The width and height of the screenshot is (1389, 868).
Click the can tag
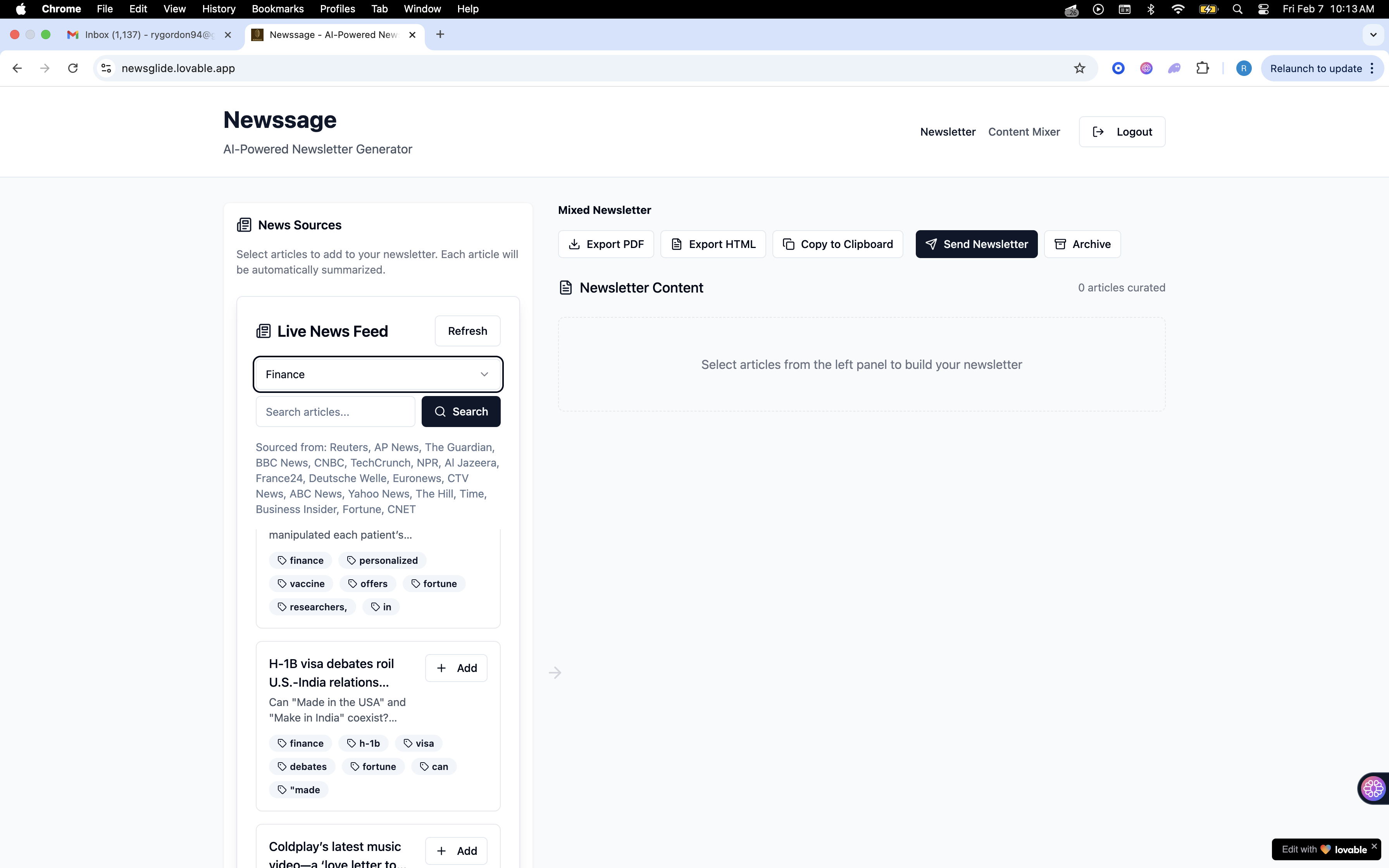434,766
